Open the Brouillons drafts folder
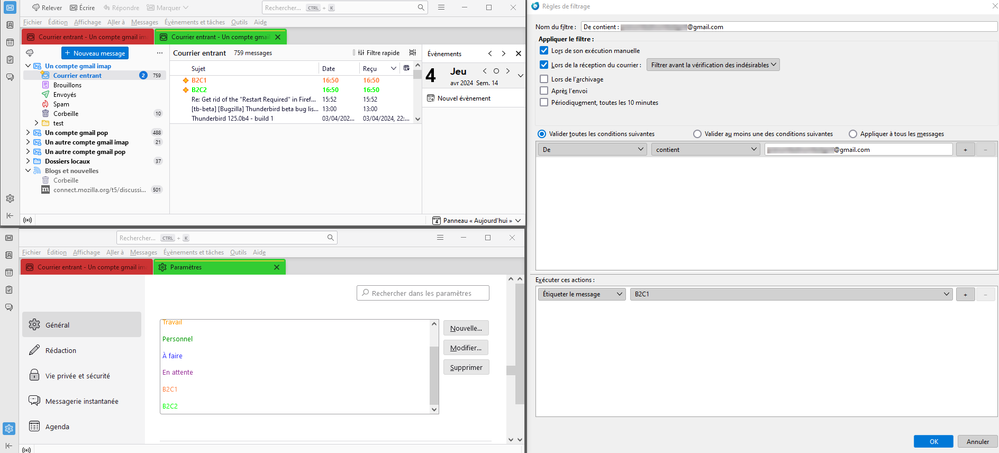Viewport: 999px width, 453px height. (x=46, y=85)
